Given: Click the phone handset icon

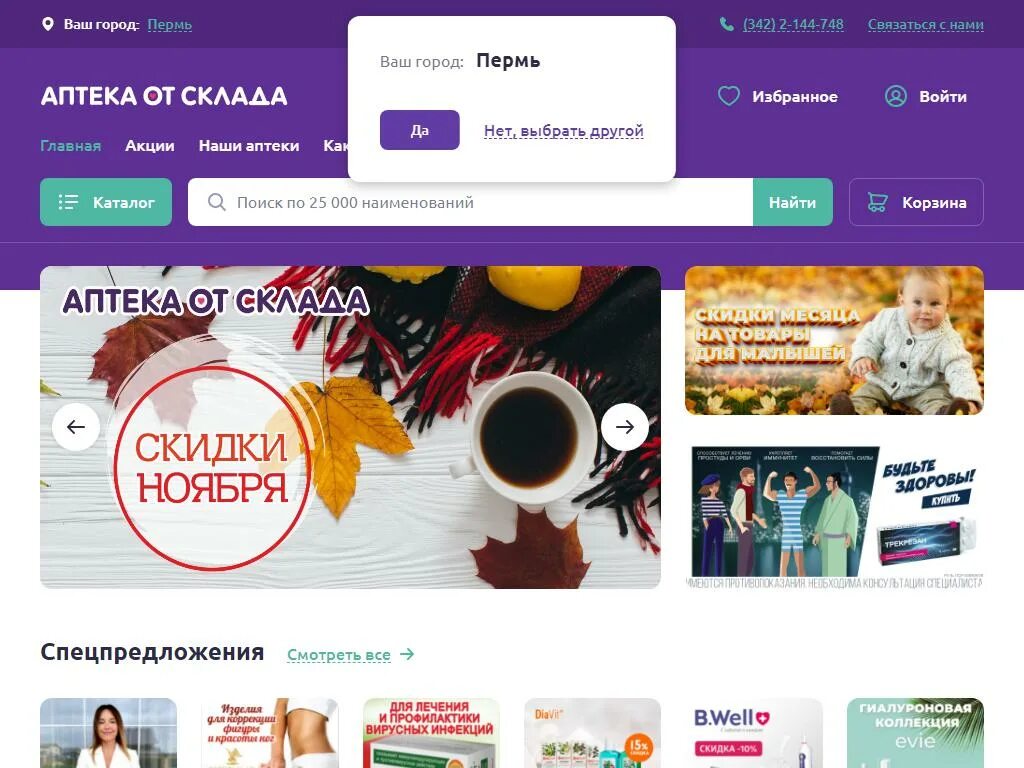Looking at the screenshot, I should coord(726,24).
